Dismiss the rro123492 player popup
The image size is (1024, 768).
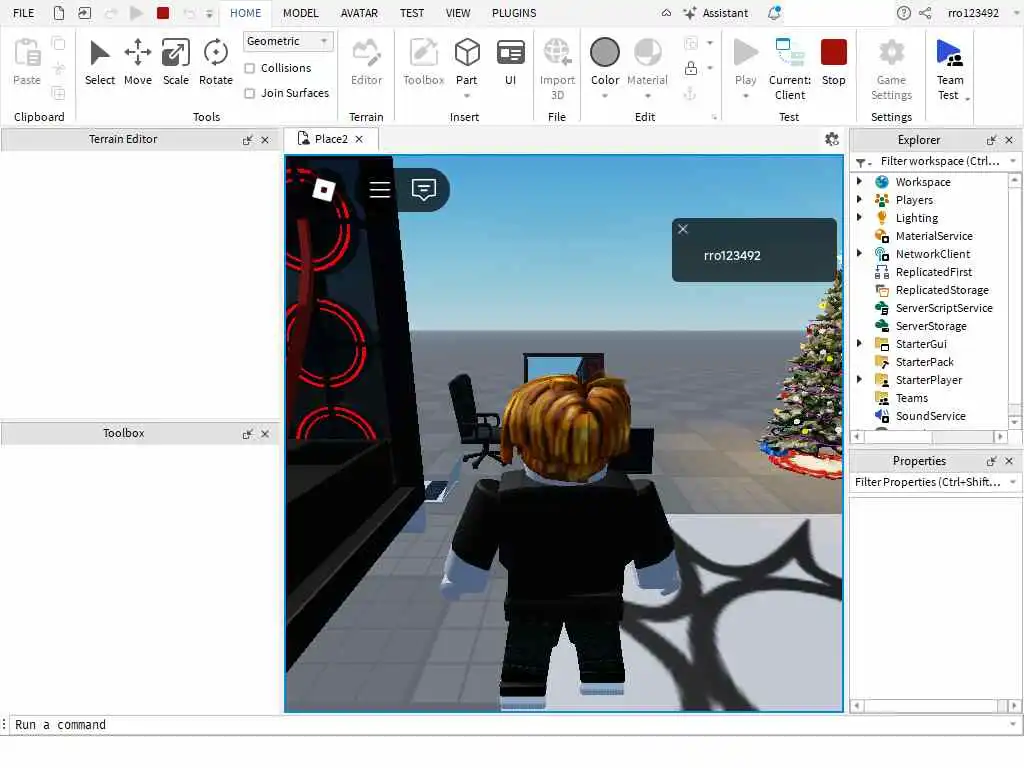pyautogui.click(x=682, y=229)
